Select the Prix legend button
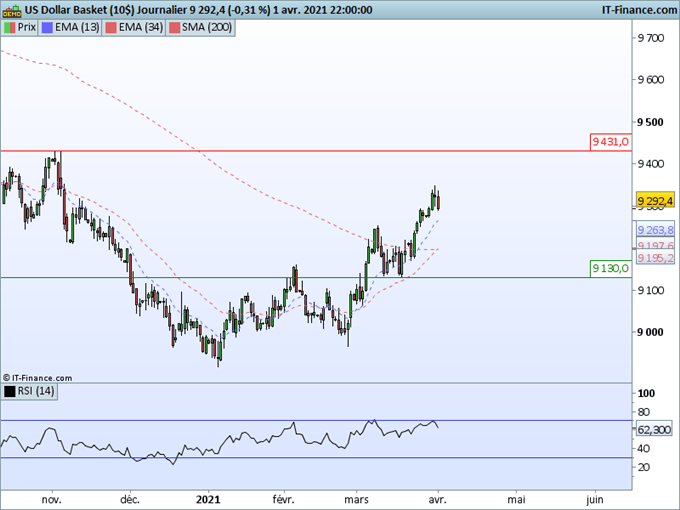The image size is (680, 510). point(20,27)
